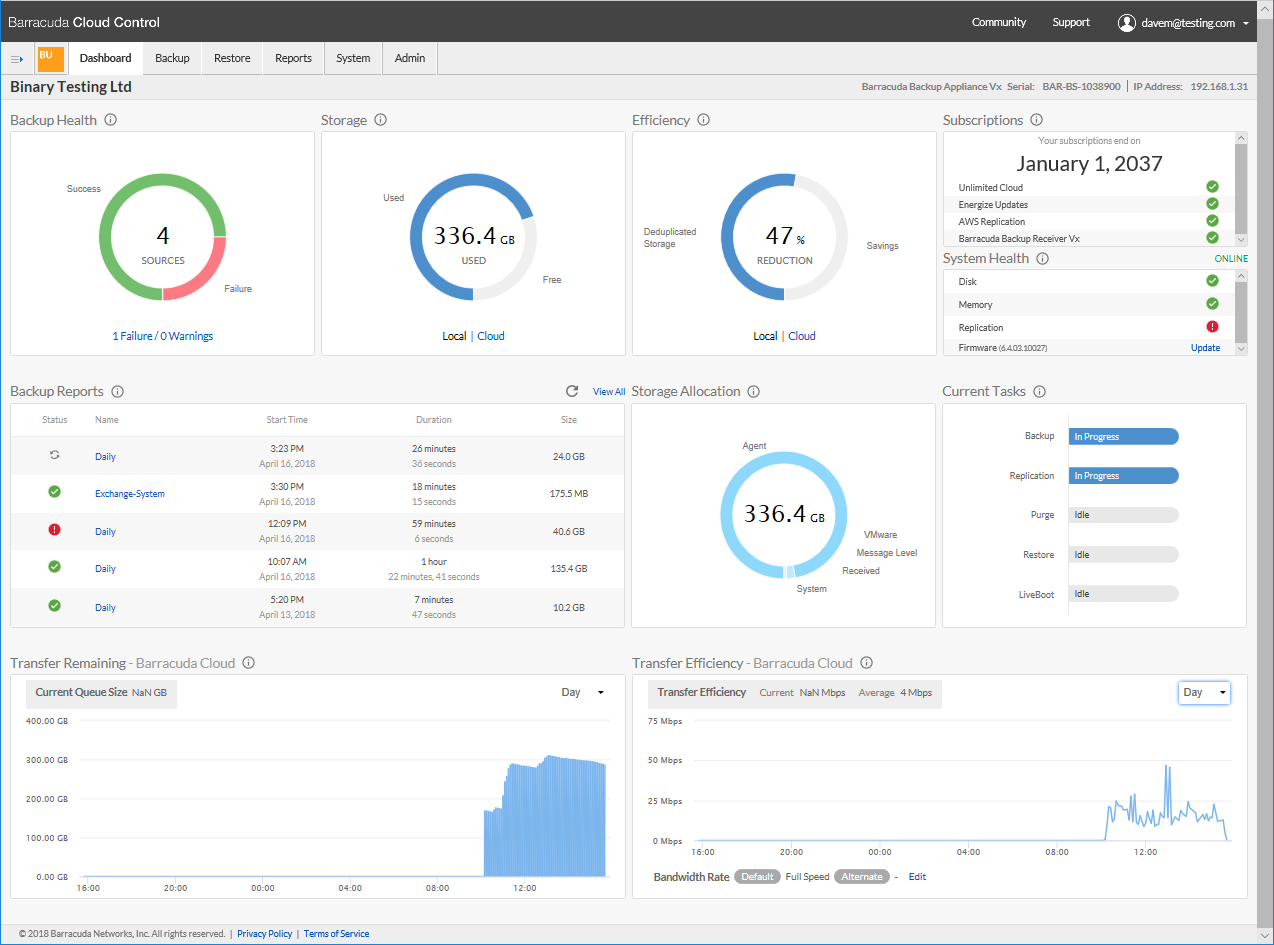This screenshot has width=1274, height=945.
Task: Collapse the left navigation with the sidebar arrow icon
Action: point(17,58)
